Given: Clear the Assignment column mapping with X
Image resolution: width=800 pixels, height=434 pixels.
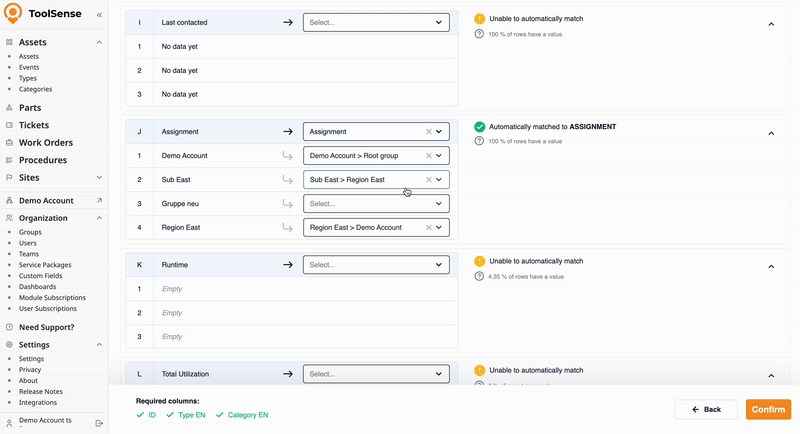Looking at the screenshot, I should point(429,131).
